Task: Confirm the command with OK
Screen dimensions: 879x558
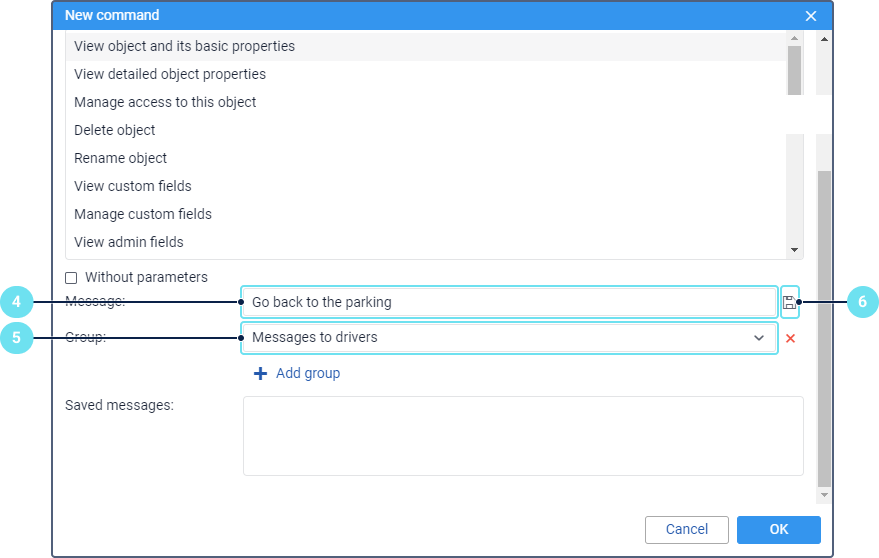Action: [779, 529]
